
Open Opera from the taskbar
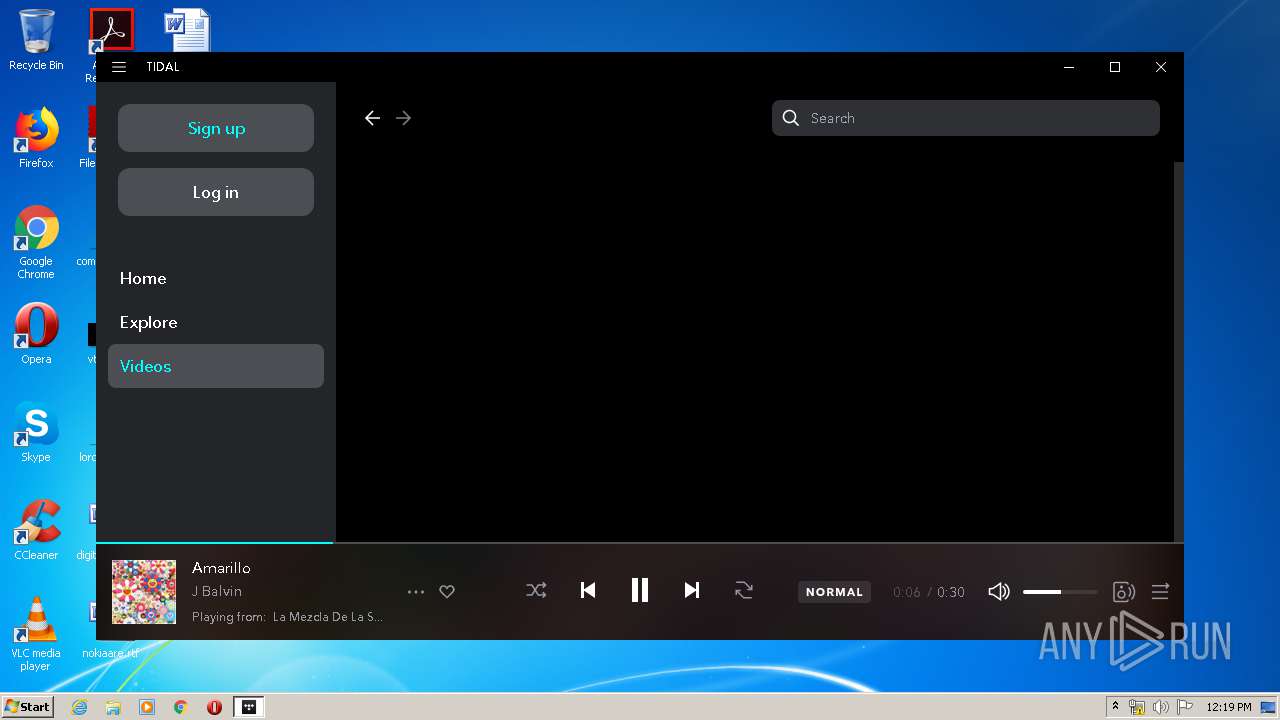tap(214, 707)
